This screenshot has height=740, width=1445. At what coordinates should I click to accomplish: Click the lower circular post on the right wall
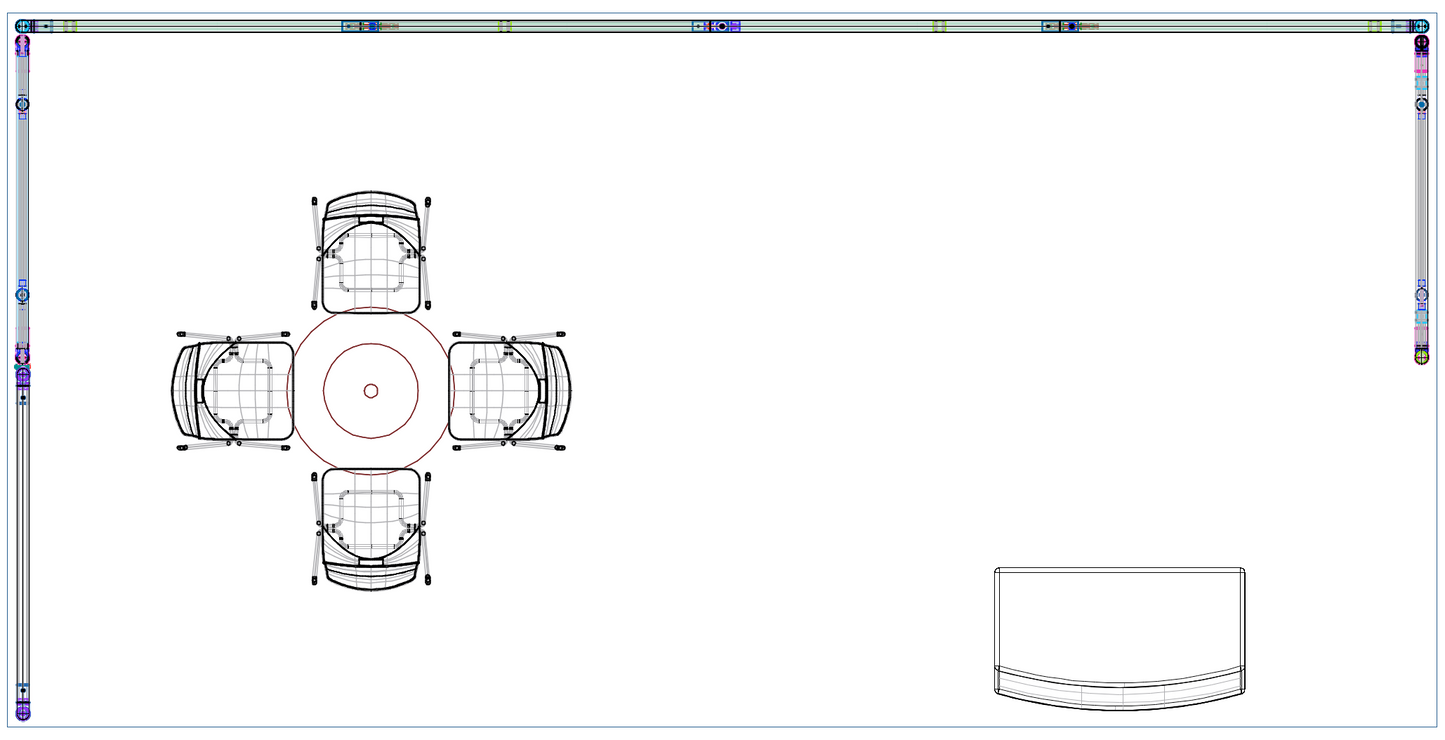(1421, 295)
